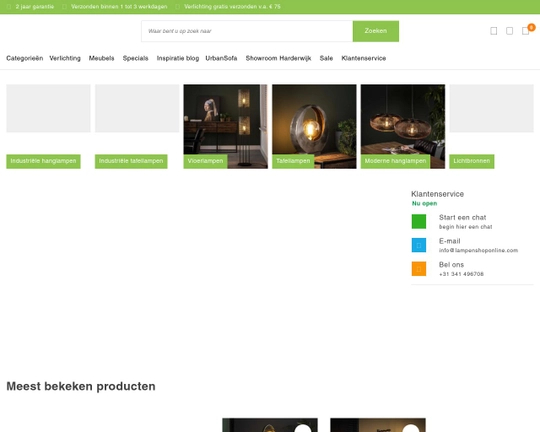This screenshot has width=540, height=432.
Task: Open the Moderne hanglampen category image
Action: [403, 126]
